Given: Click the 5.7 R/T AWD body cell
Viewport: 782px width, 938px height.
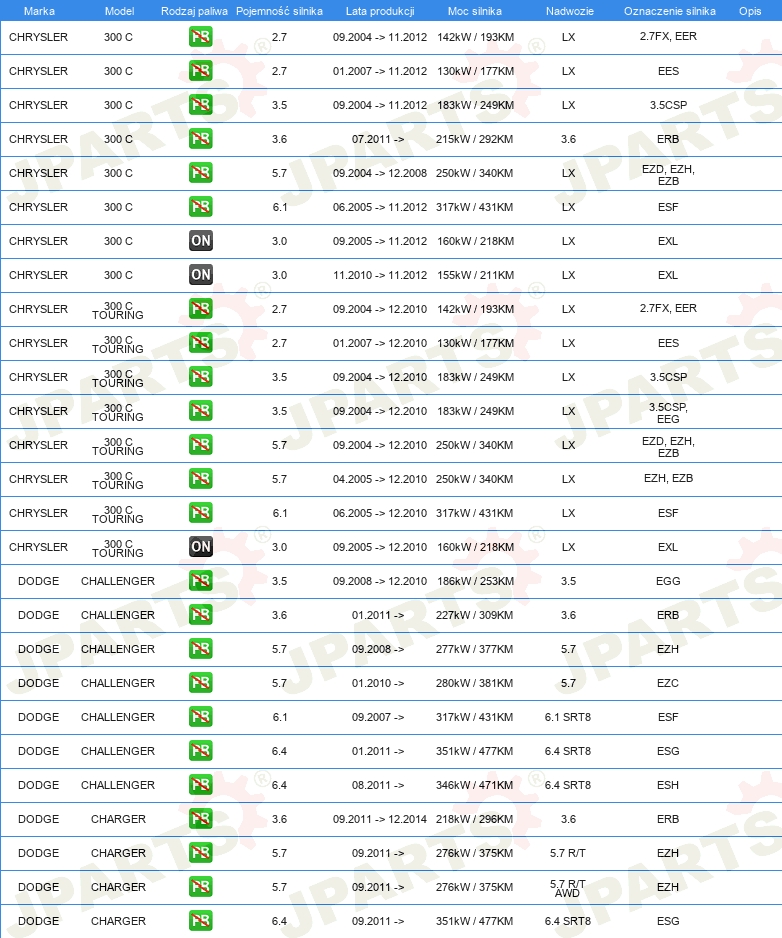Looking at the screenshot, I should pos(568,888).
